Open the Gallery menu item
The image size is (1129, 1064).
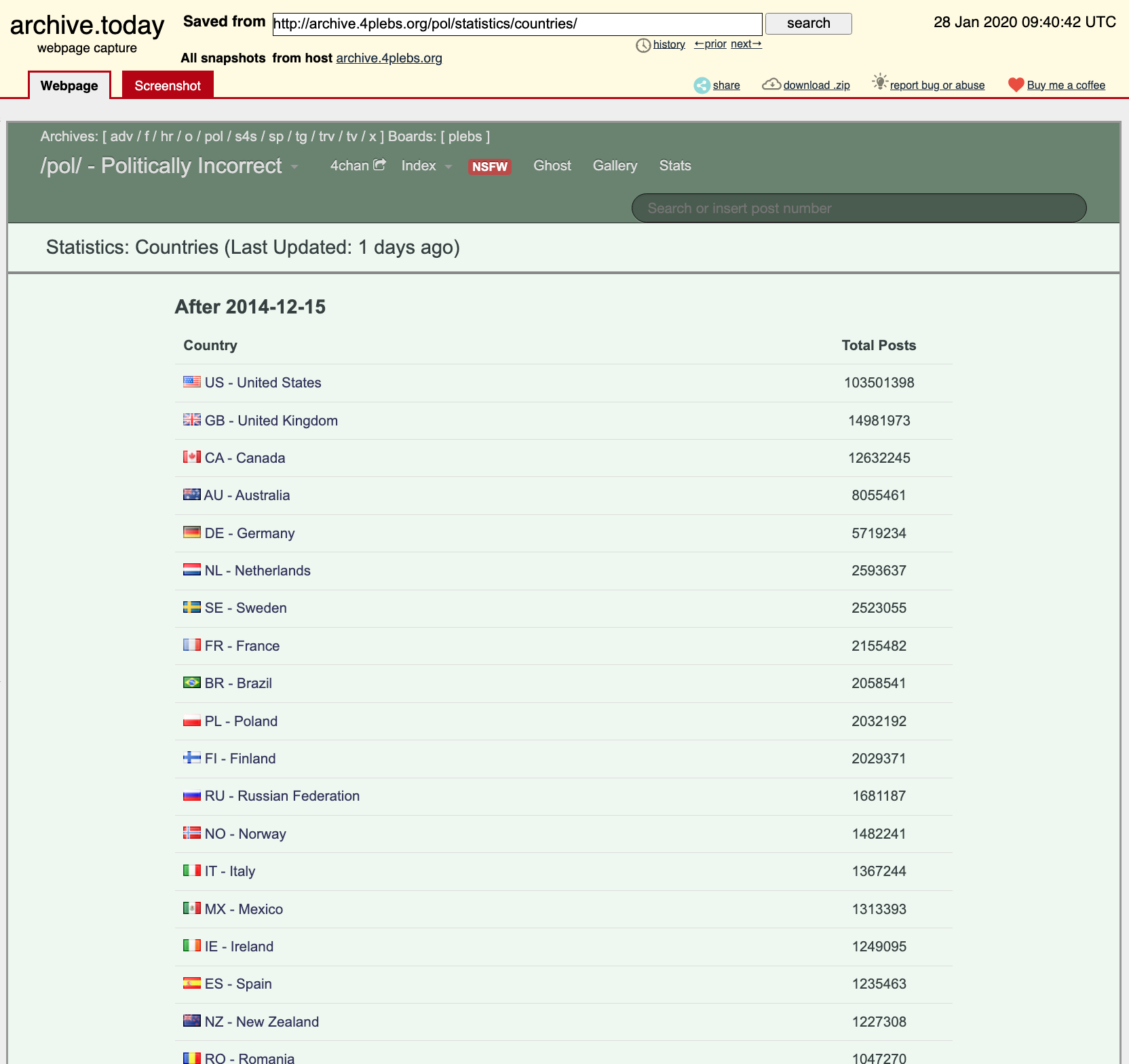coord(615,166)
